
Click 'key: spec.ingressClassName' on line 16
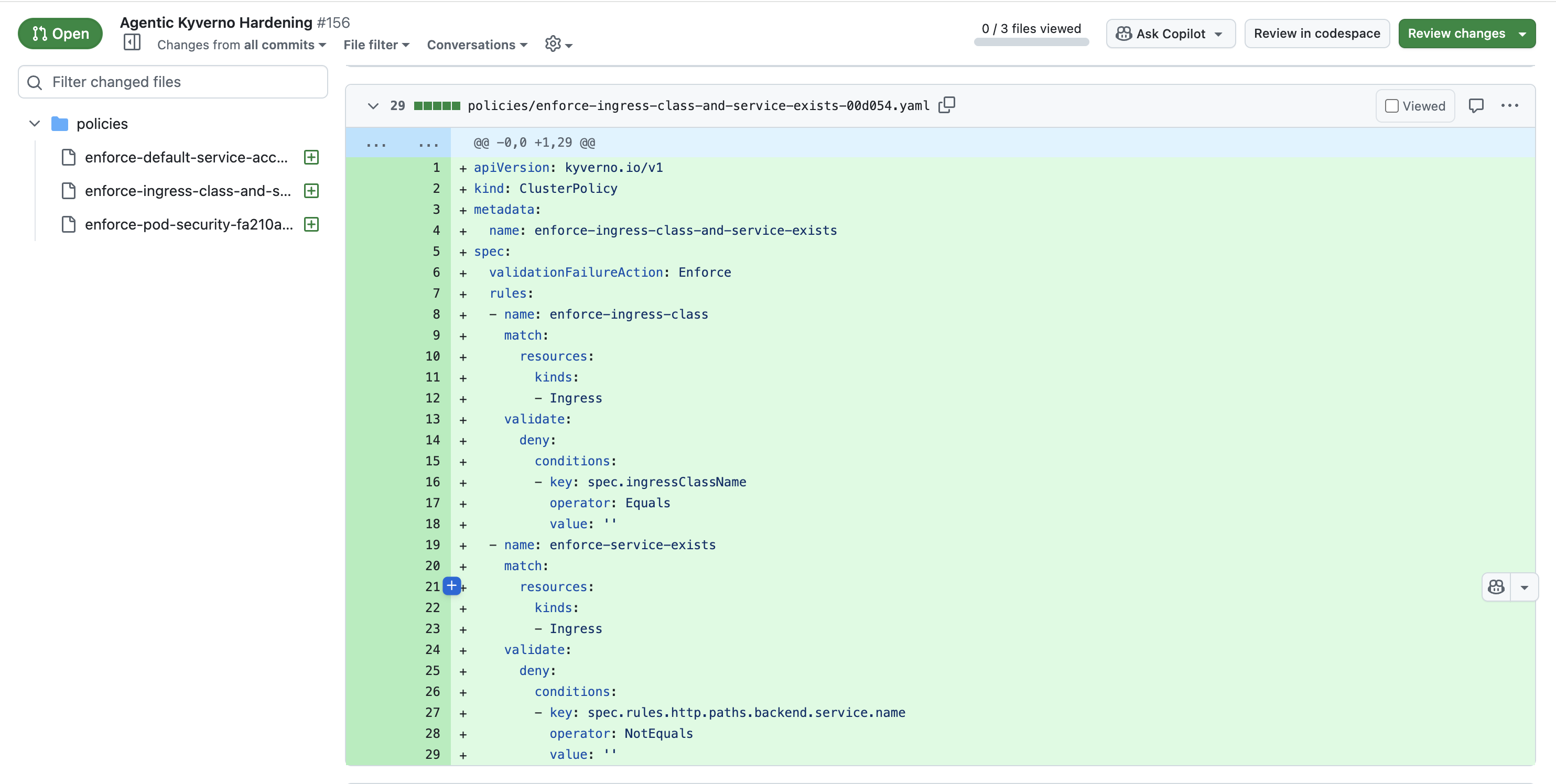(647, 482)
